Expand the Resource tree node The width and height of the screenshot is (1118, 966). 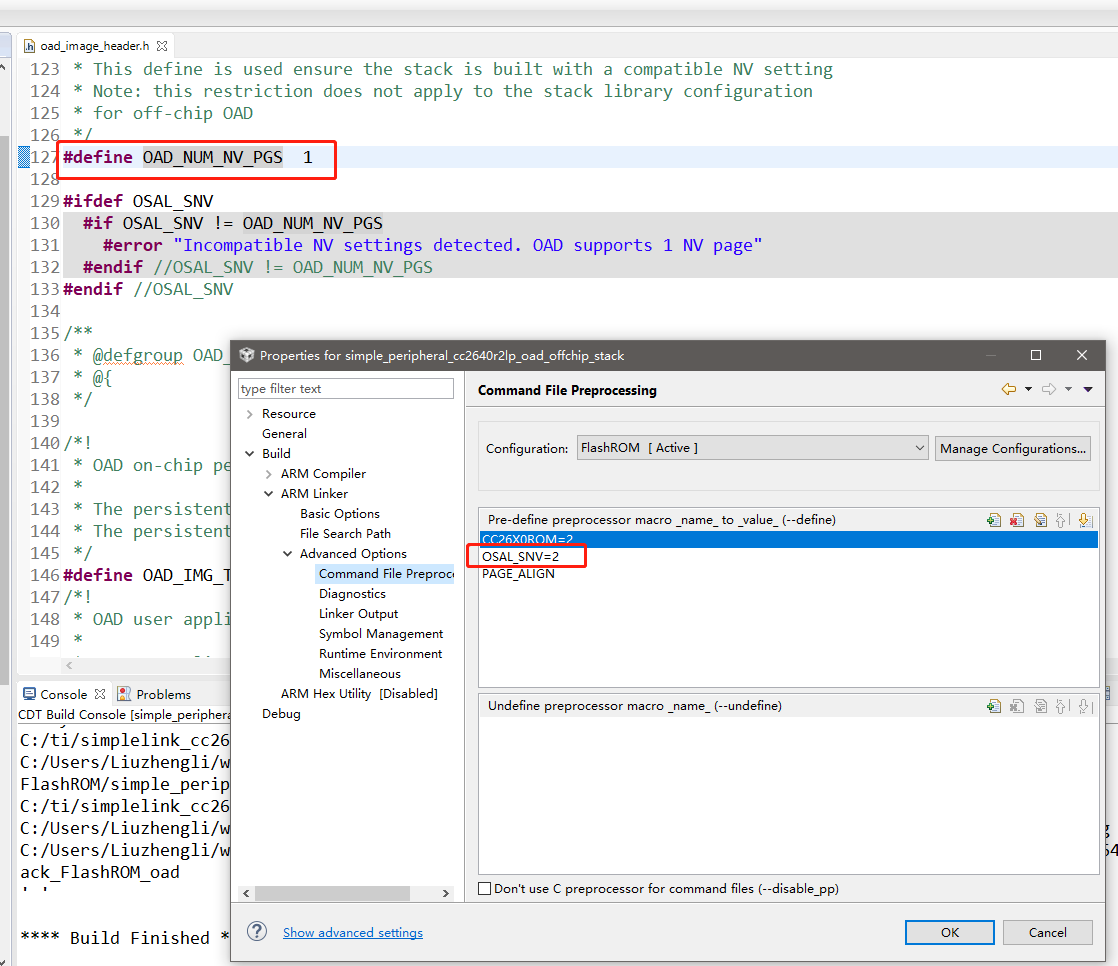[249, 414]
